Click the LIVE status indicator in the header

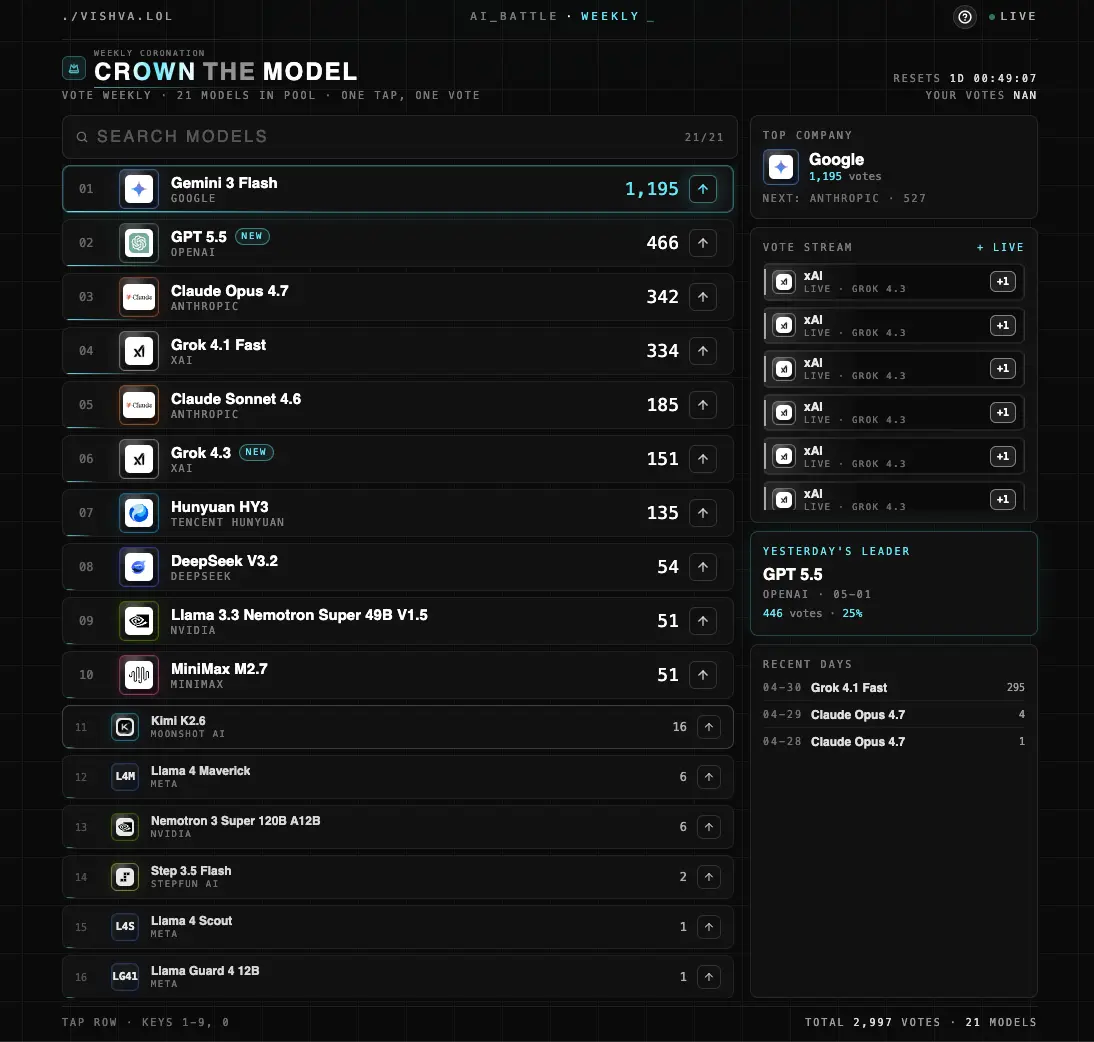(x=1012, y=16)
